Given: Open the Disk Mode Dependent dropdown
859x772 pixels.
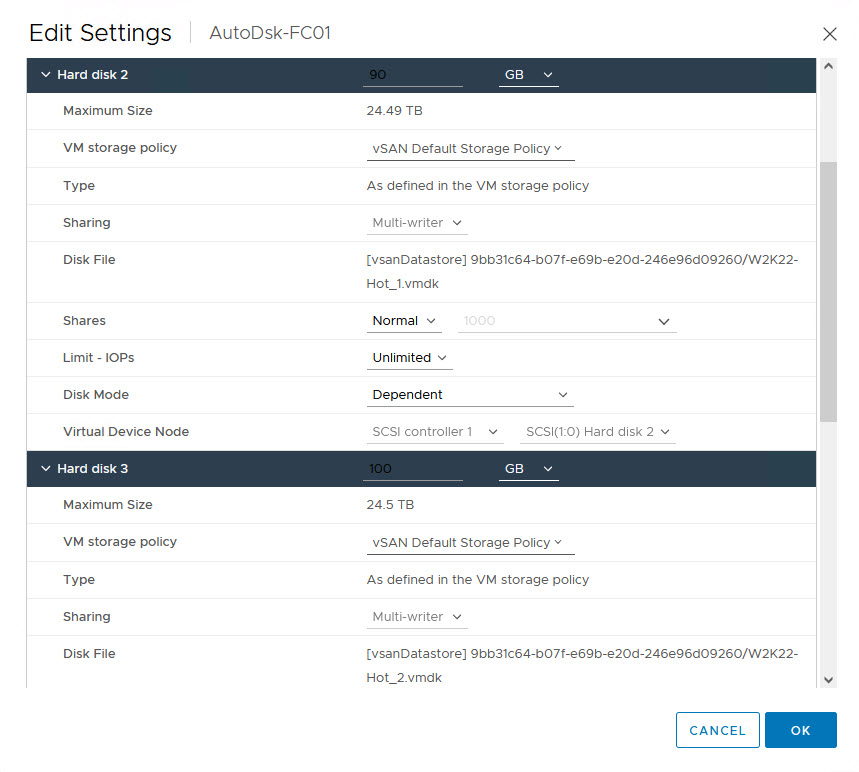Looking at the screenshot, I should [x=470, y=395].
